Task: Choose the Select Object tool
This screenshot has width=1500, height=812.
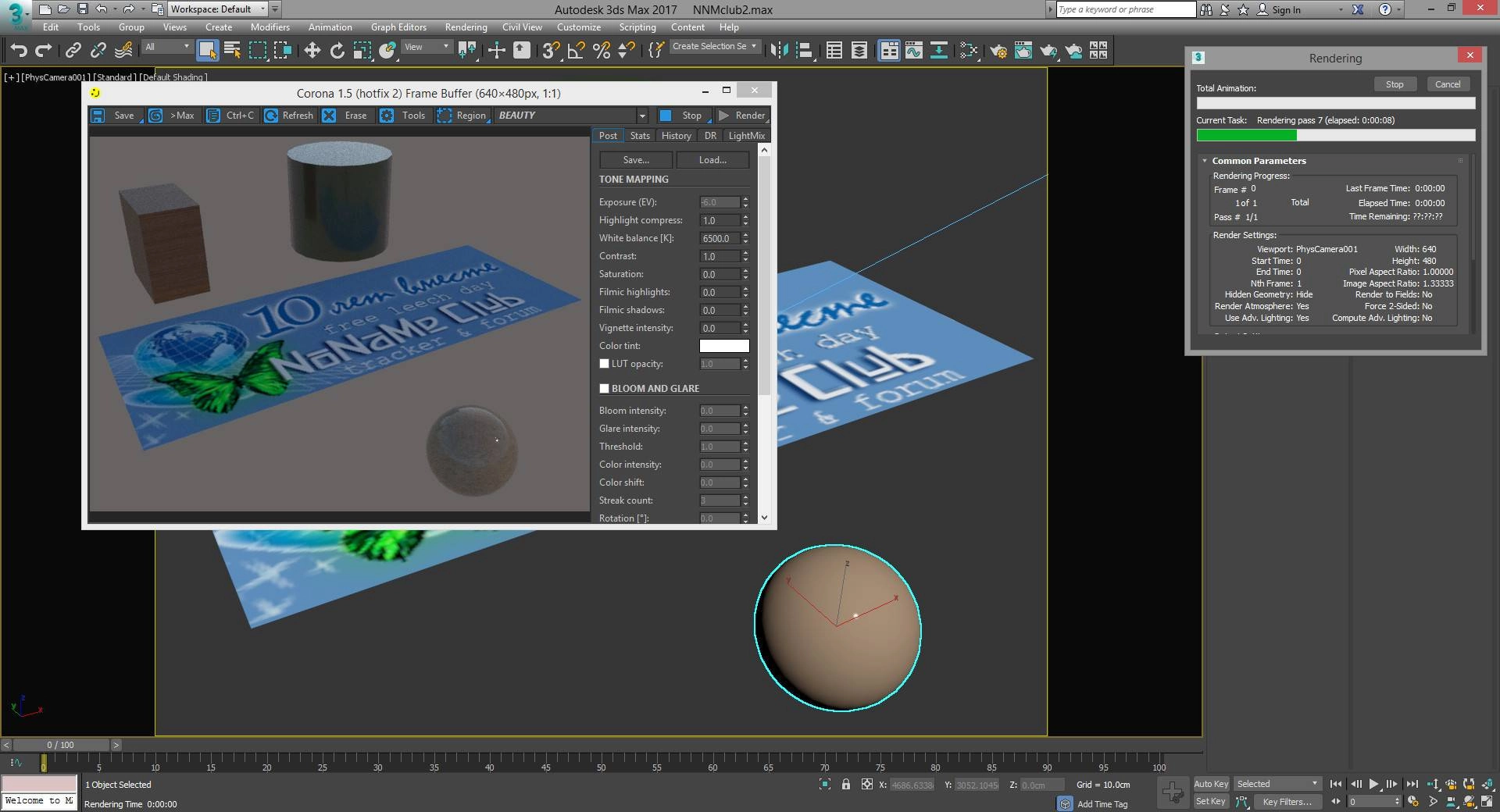Action: (207, 51)
